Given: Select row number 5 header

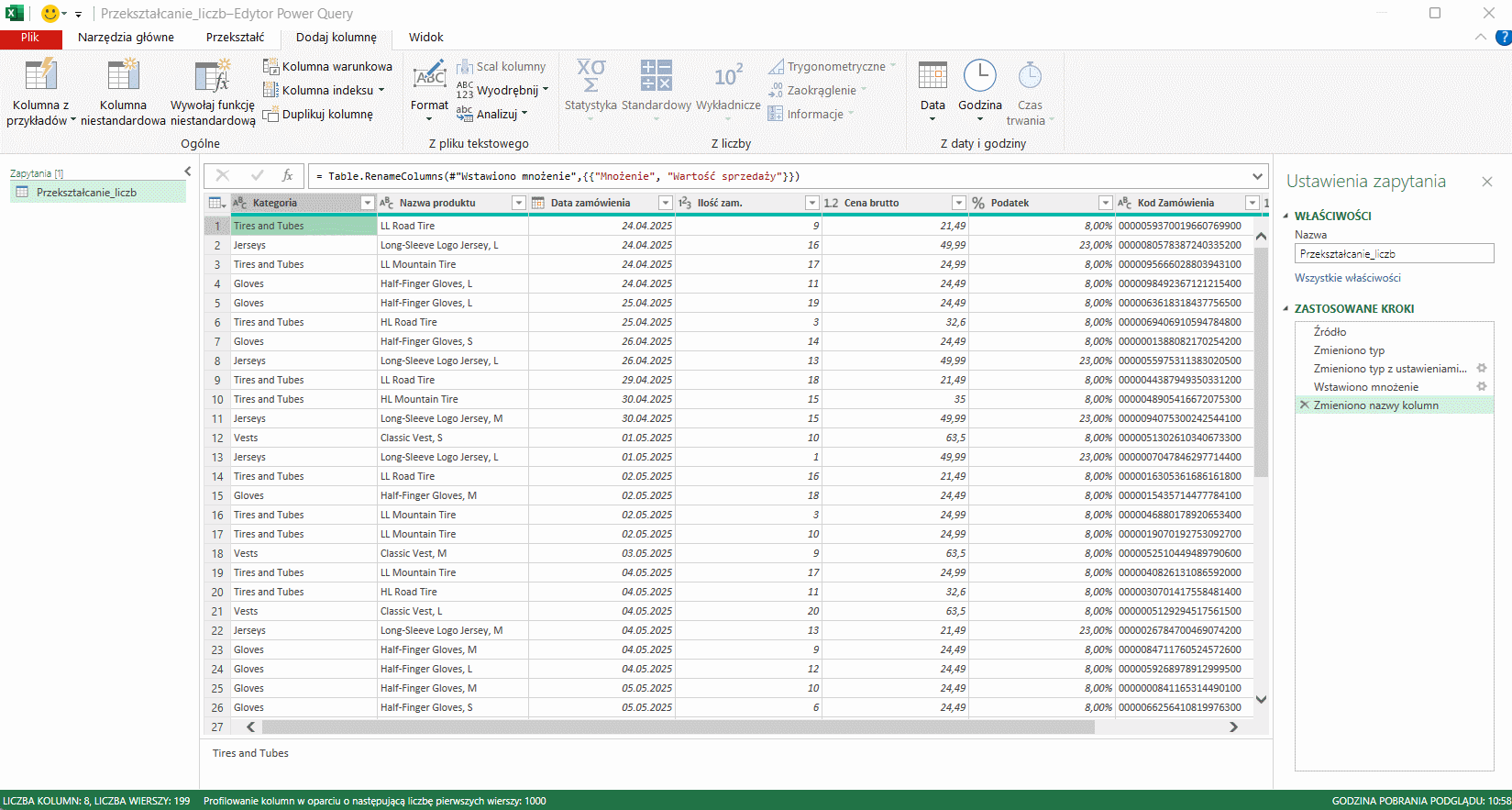Looking at the screenshot, I should coord(217,303).
